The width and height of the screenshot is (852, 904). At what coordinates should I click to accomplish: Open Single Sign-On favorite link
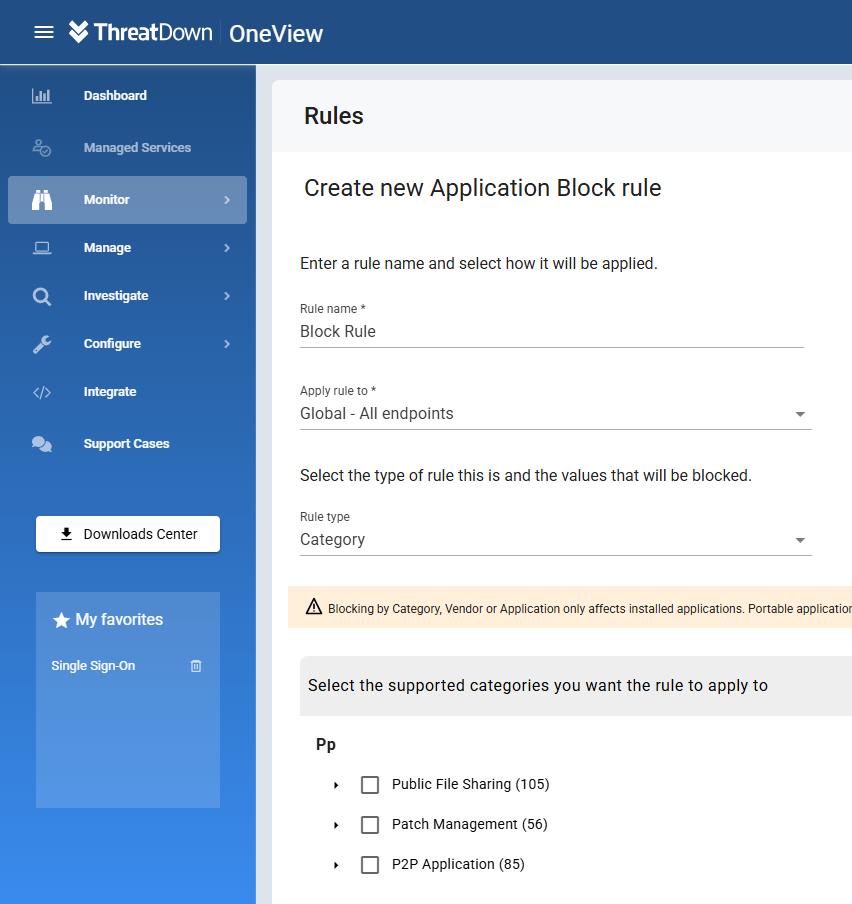93,666
